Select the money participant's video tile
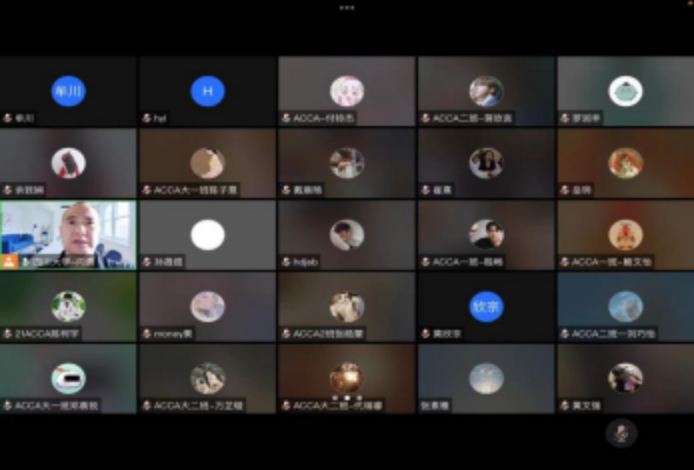Image resolution: width=694 pixels, height=470 pixels. (x=208, y=307)
